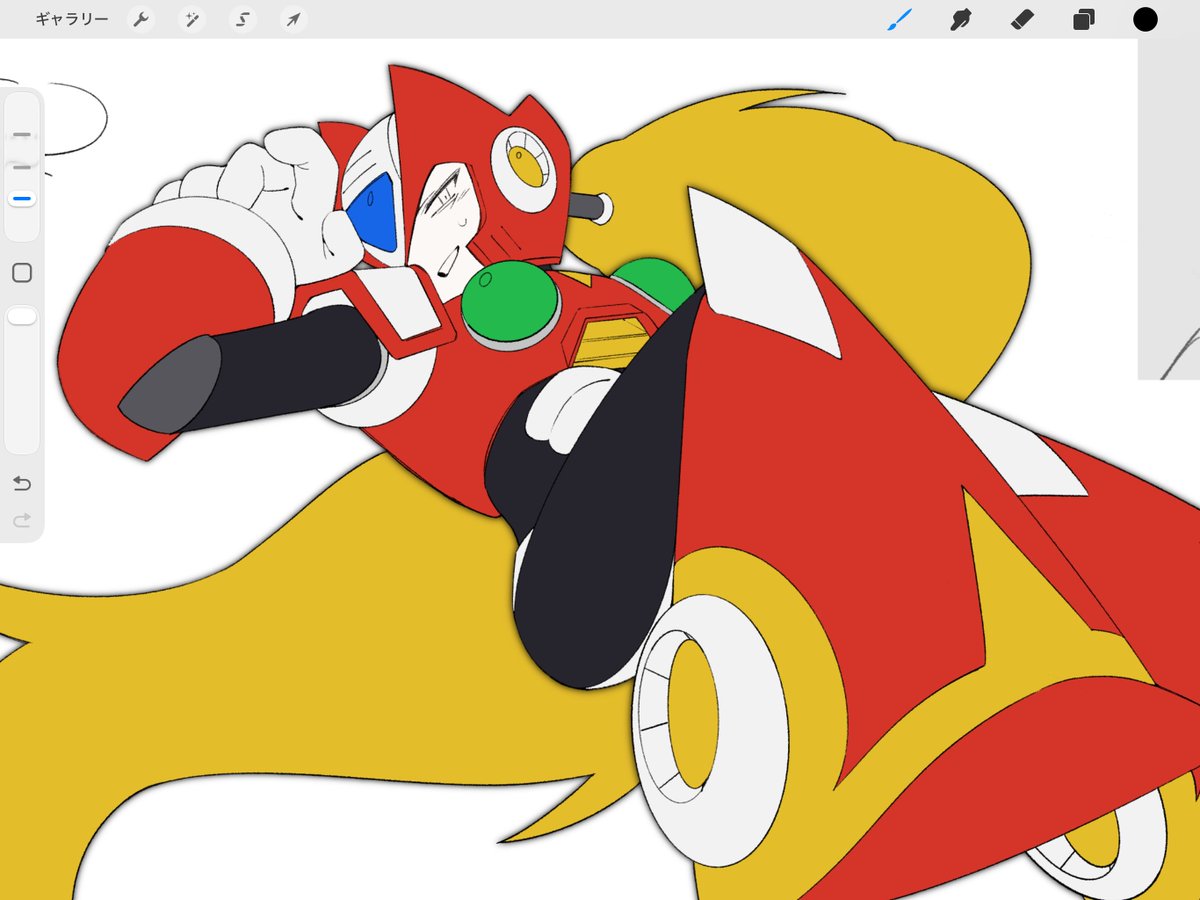Select the Smudge tool
The width and height of the screenshot is (1200, 900).
pyautogui.click(x=961, y=19)
